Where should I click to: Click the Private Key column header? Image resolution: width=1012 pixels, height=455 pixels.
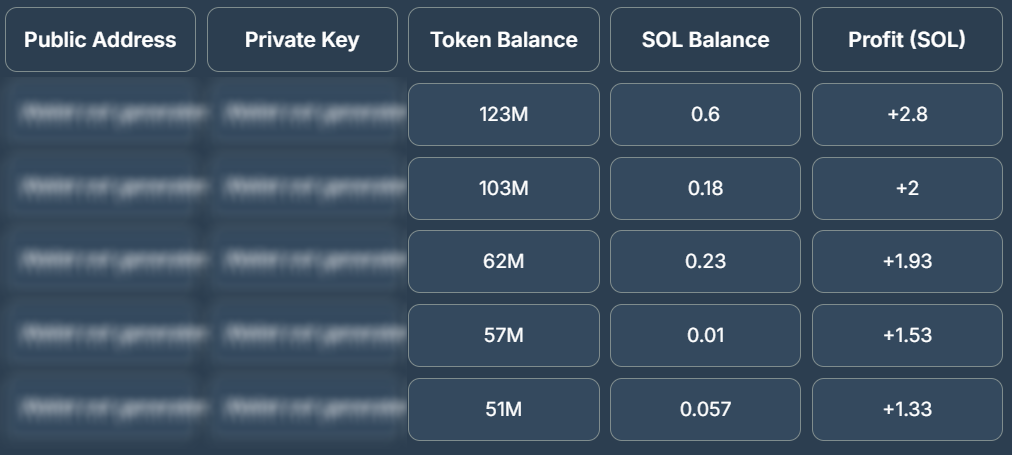point(302,40)
